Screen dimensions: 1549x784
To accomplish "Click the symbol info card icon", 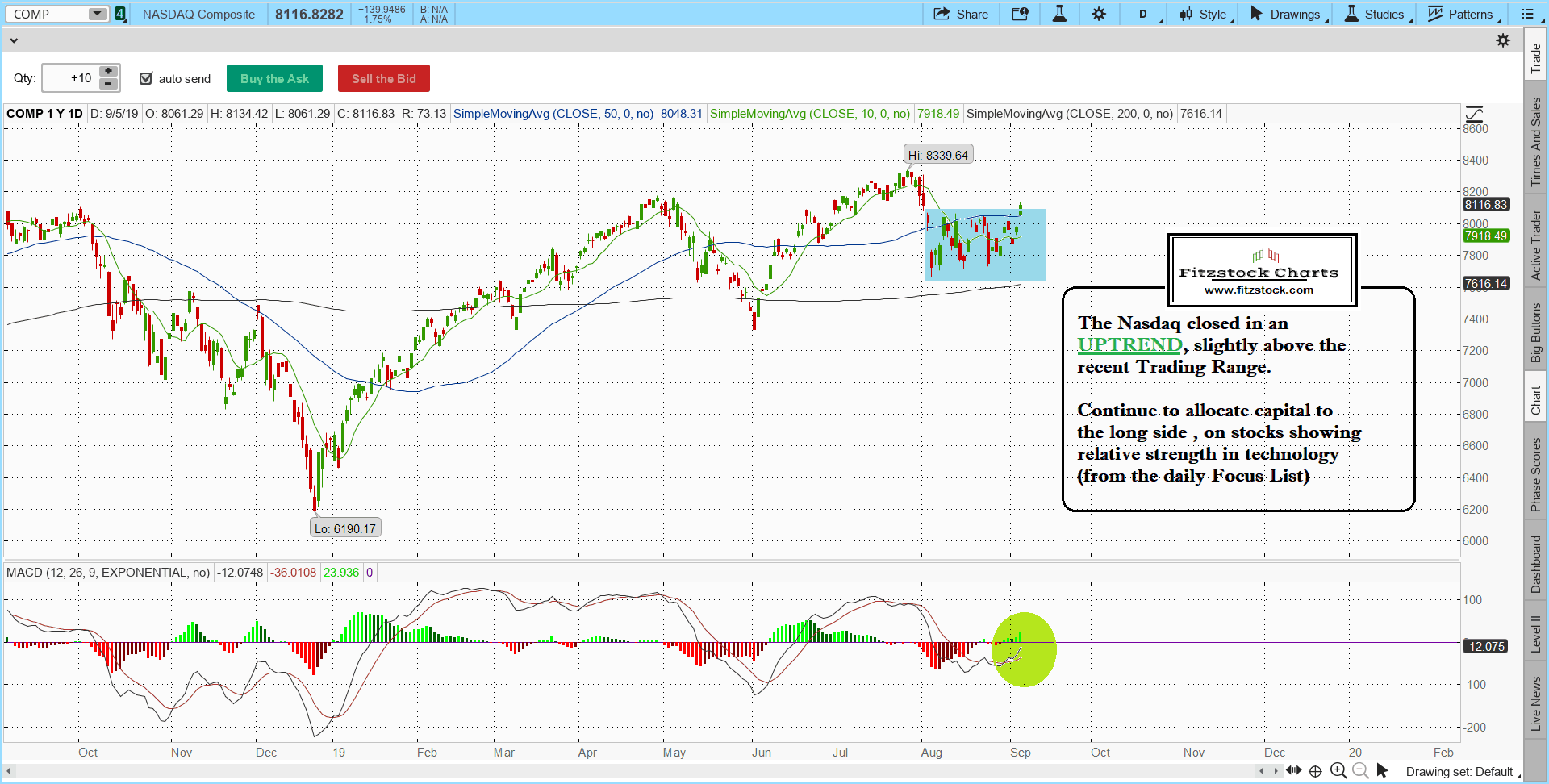I will [x=1020, y=14].
